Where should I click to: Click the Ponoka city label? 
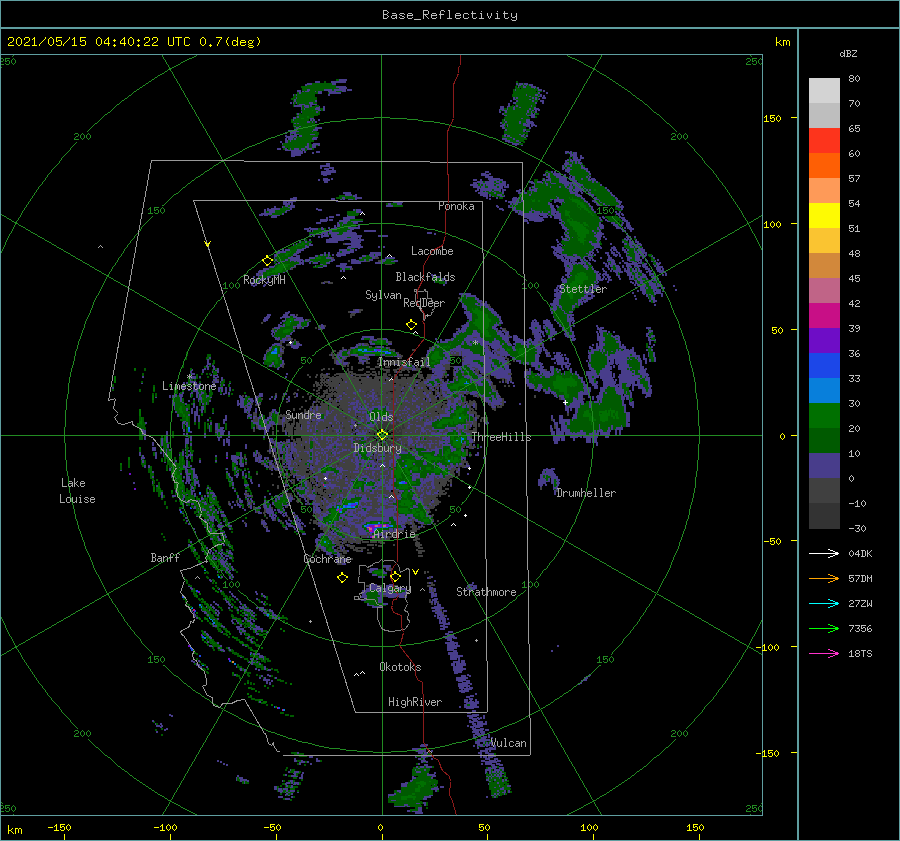tap(456, 206)
